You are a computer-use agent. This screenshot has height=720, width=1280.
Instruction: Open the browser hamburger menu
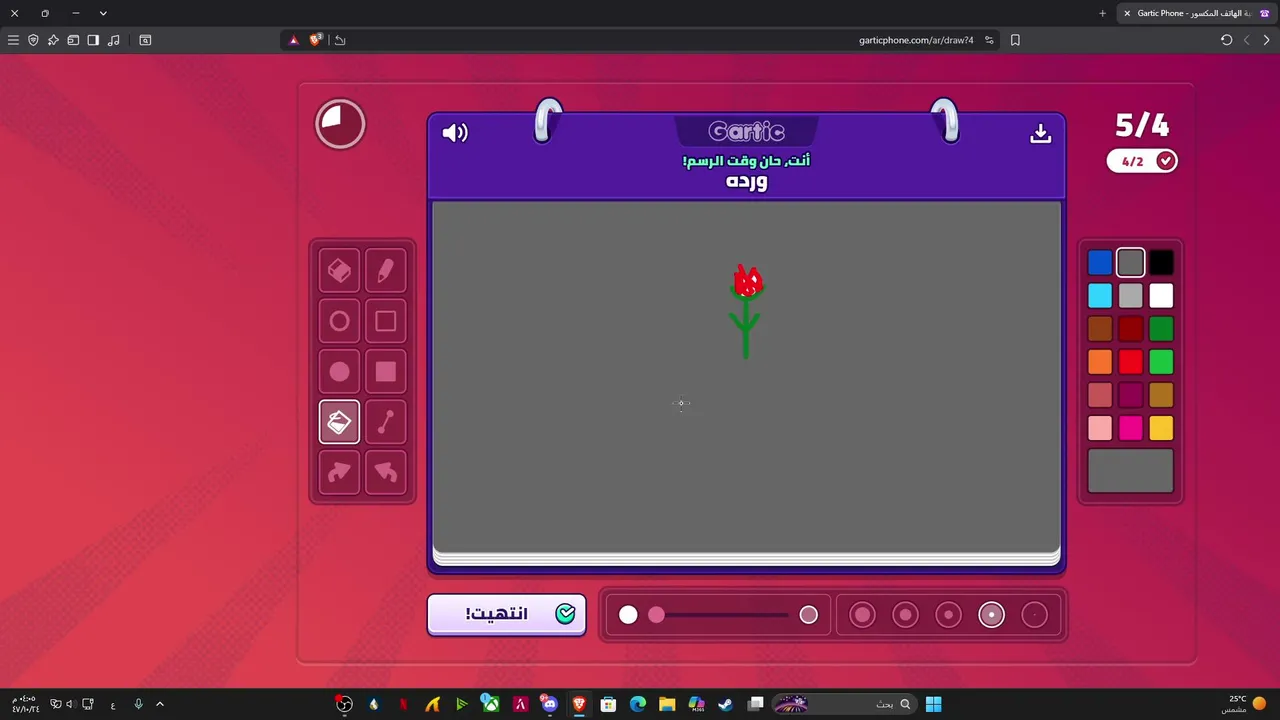pos(13,40)
